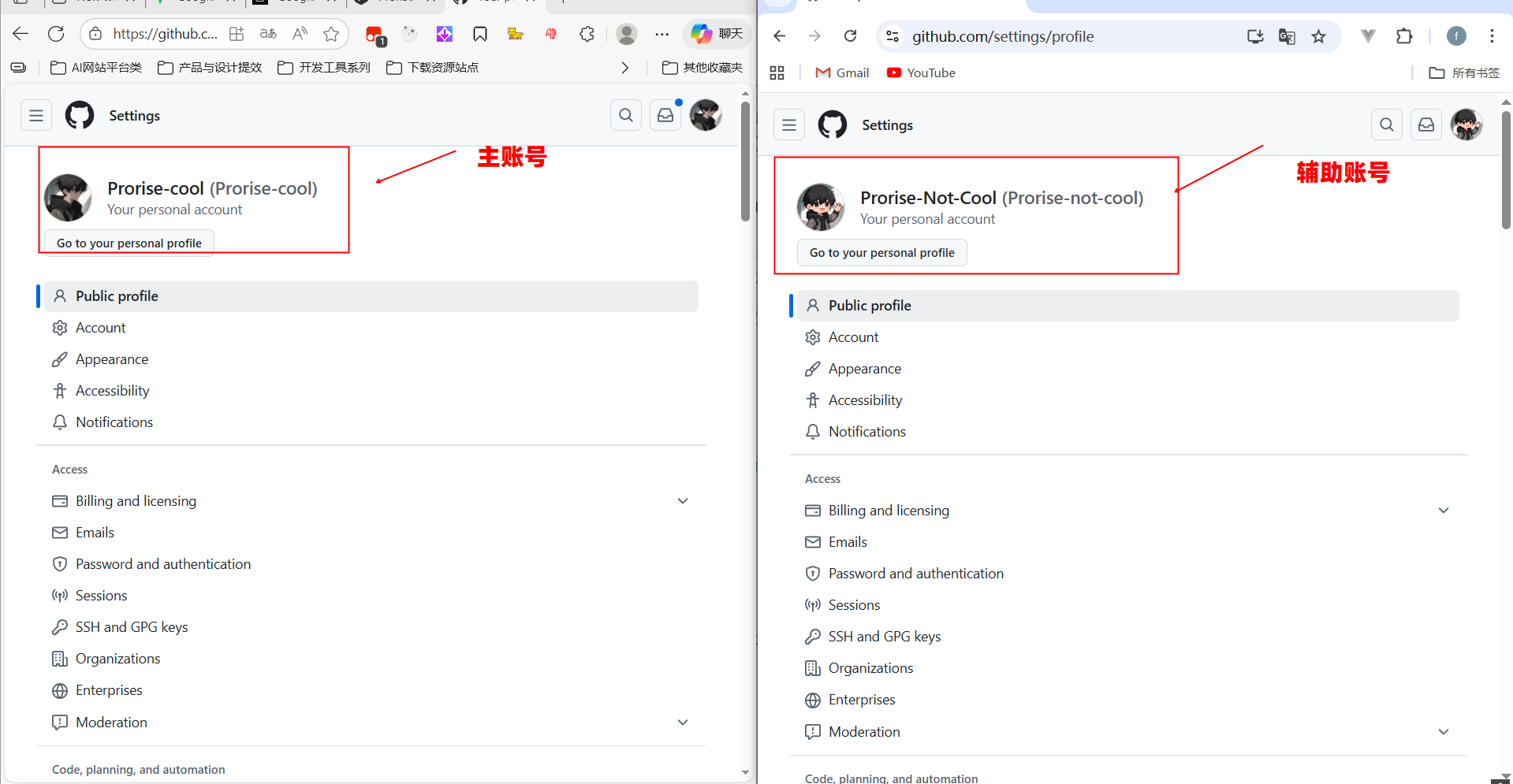
Task: Expand Moderation chevron in left window
Action: click(x=683, y=723)
